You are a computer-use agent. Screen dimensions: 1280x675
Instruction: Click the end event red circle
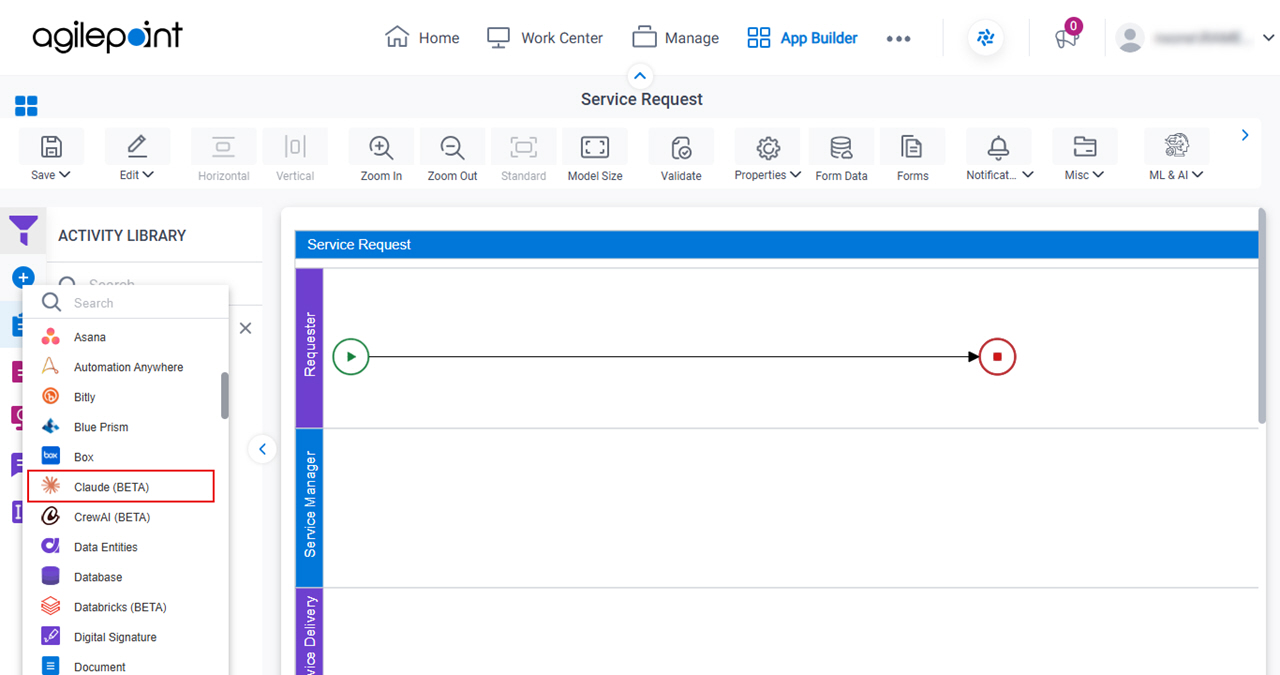tap(997, 356)
